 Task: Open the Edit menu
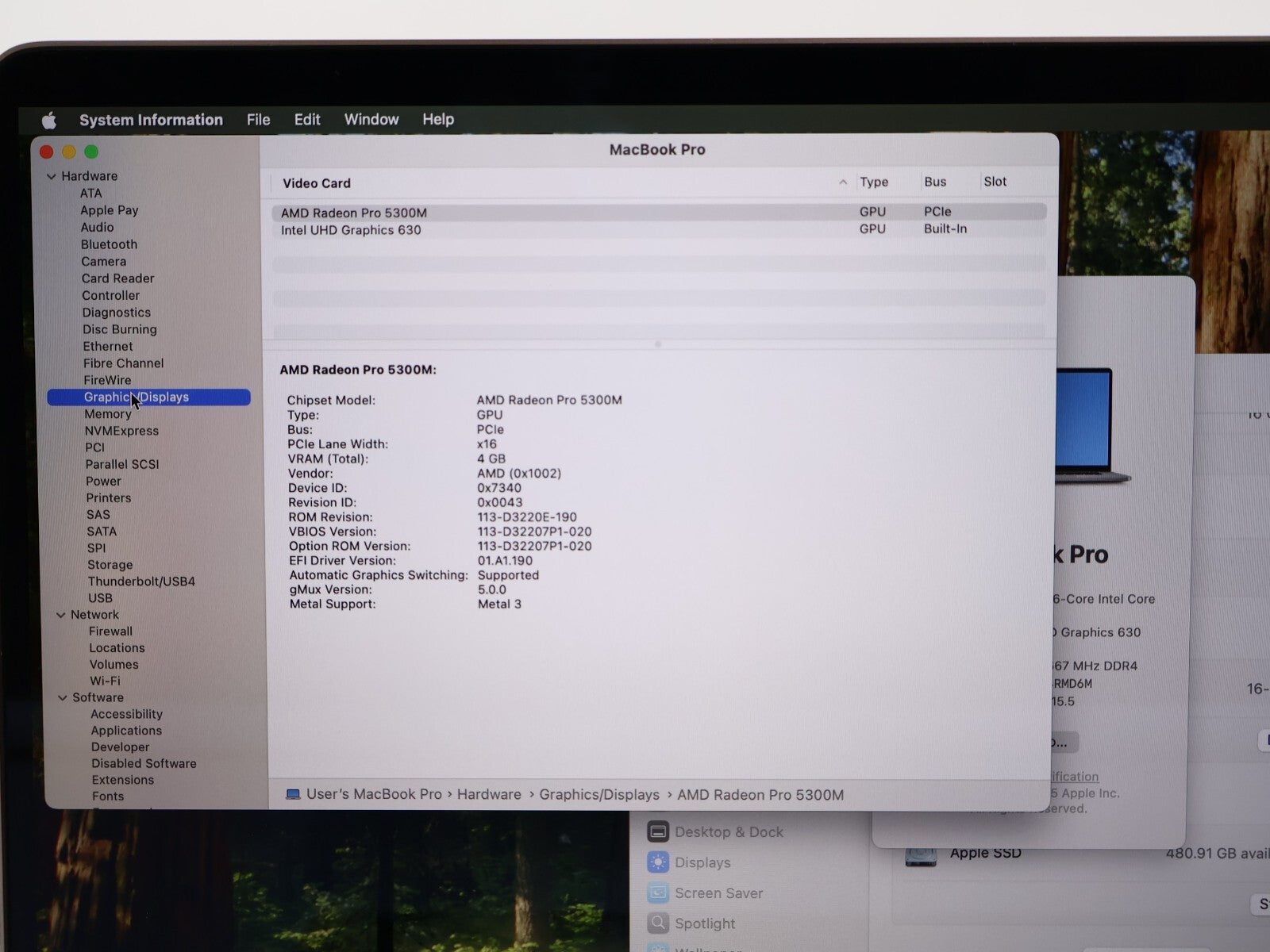[307, 120]
